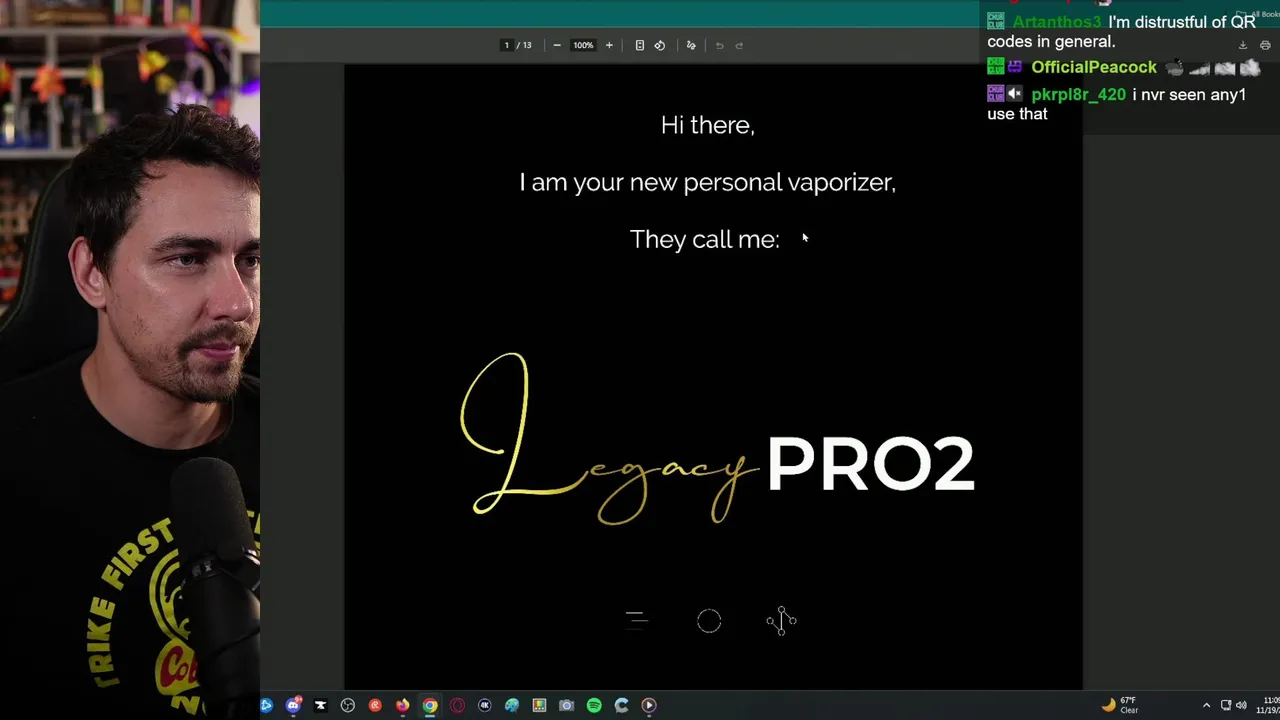Image resolution: width=1280 pixels, height=720 pixels.
Task: Open the 4K downloader taskbar icon
Action: [485, 705]
